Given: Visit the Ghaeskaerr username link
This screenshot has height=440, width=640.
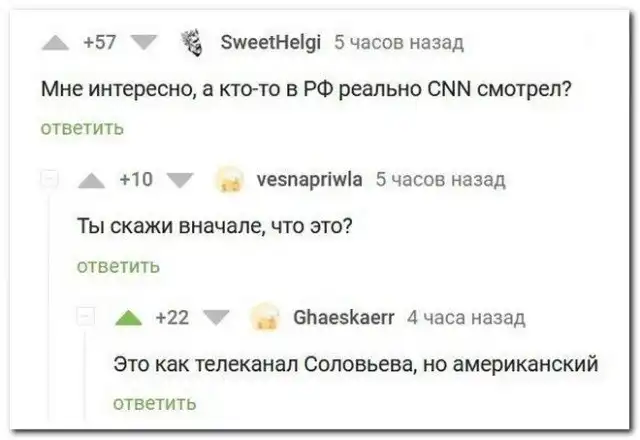Looking at the screenshot, I should pyautogui.click(x=341, y=317).
